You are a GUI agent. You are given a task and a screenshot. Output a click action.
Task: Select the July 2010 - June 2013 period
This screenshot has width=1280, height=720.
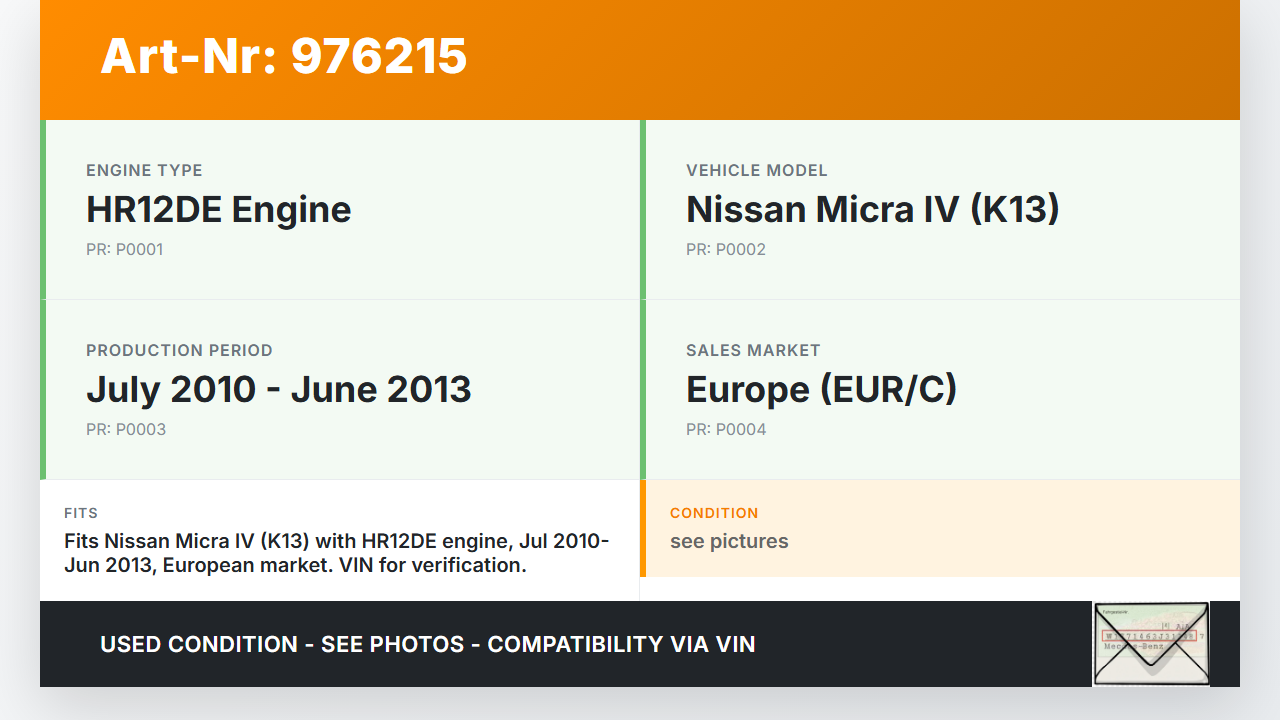pyautogui.click(x=278, y=390)
